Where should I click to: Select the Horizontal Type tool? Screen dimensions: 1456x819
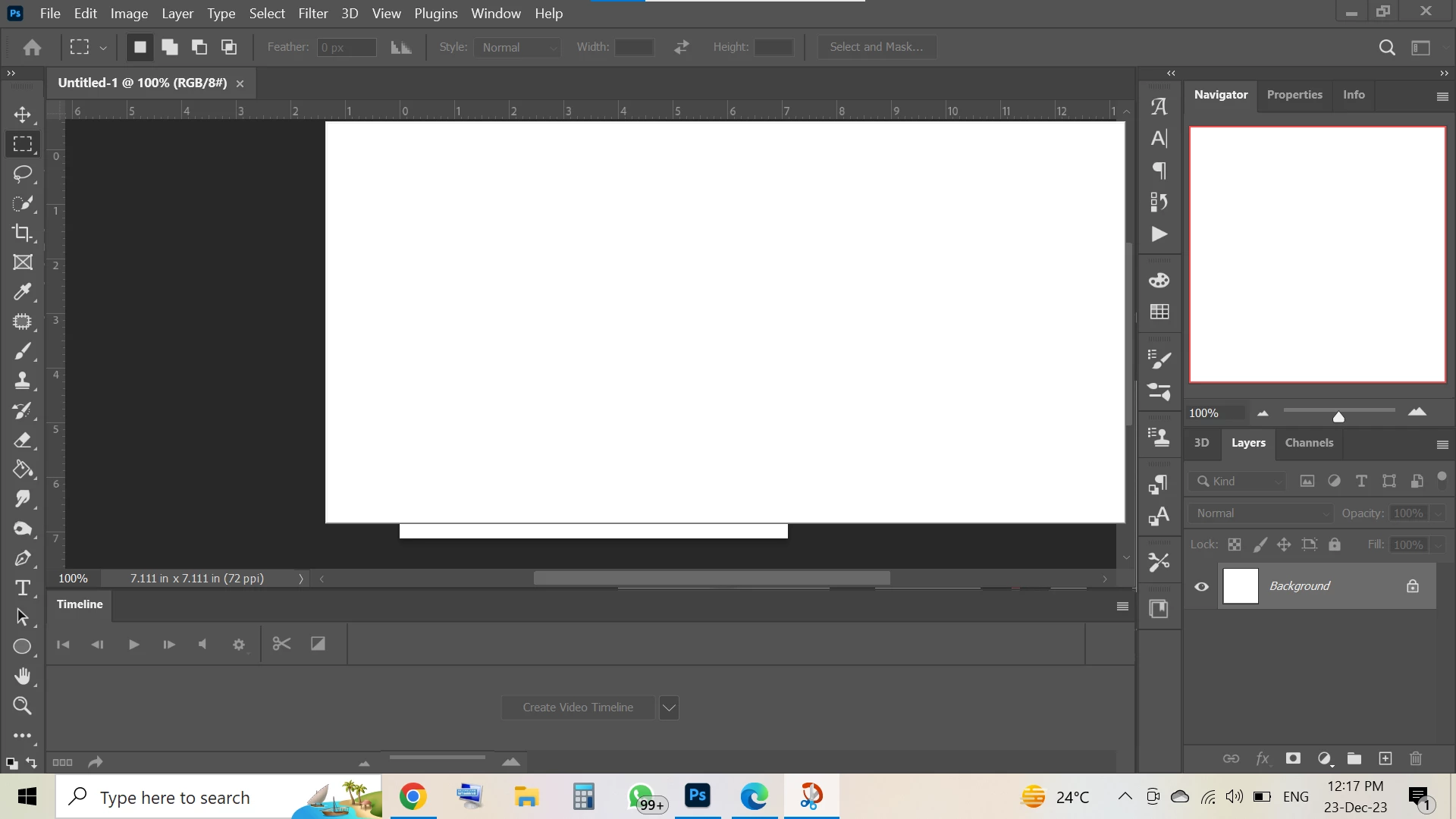click(x=22, y=588)
